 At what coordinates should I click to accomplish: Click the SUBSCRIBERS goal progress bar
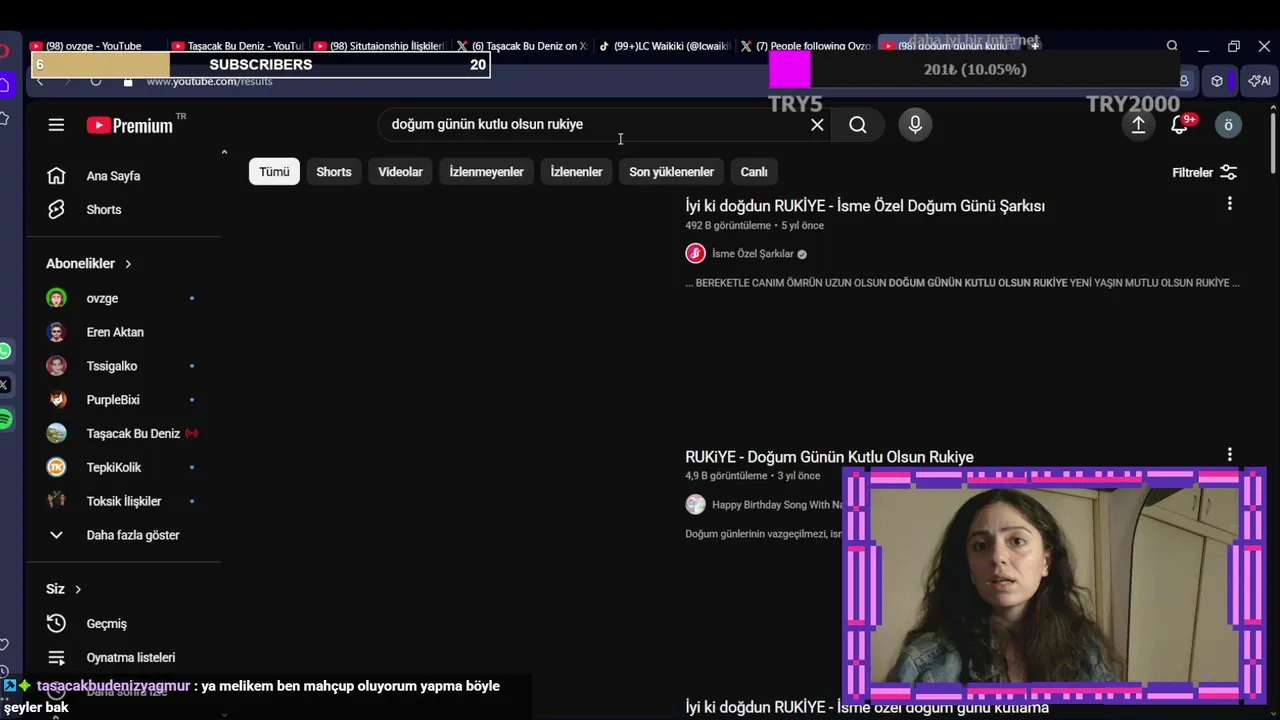coord(261,65)
